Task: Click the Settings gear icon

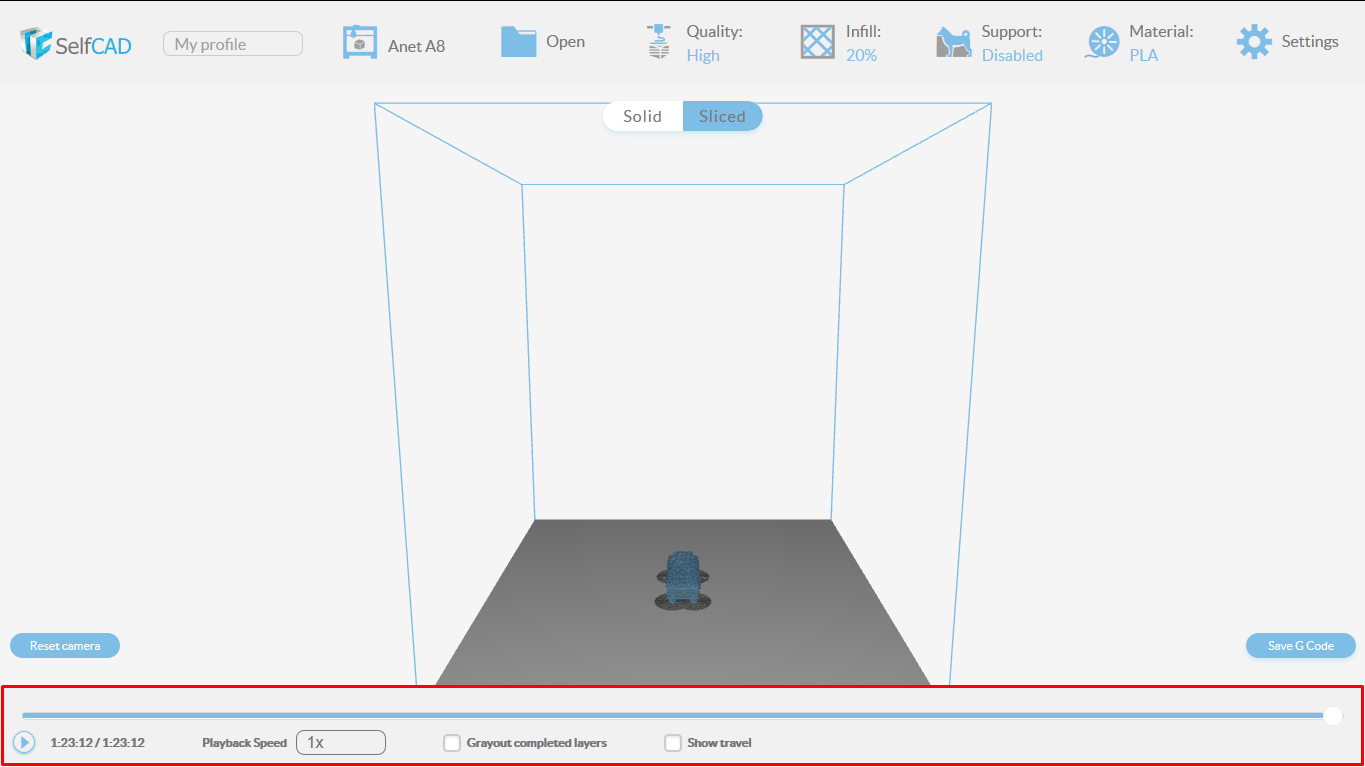Action: [x=1254, y=42]
